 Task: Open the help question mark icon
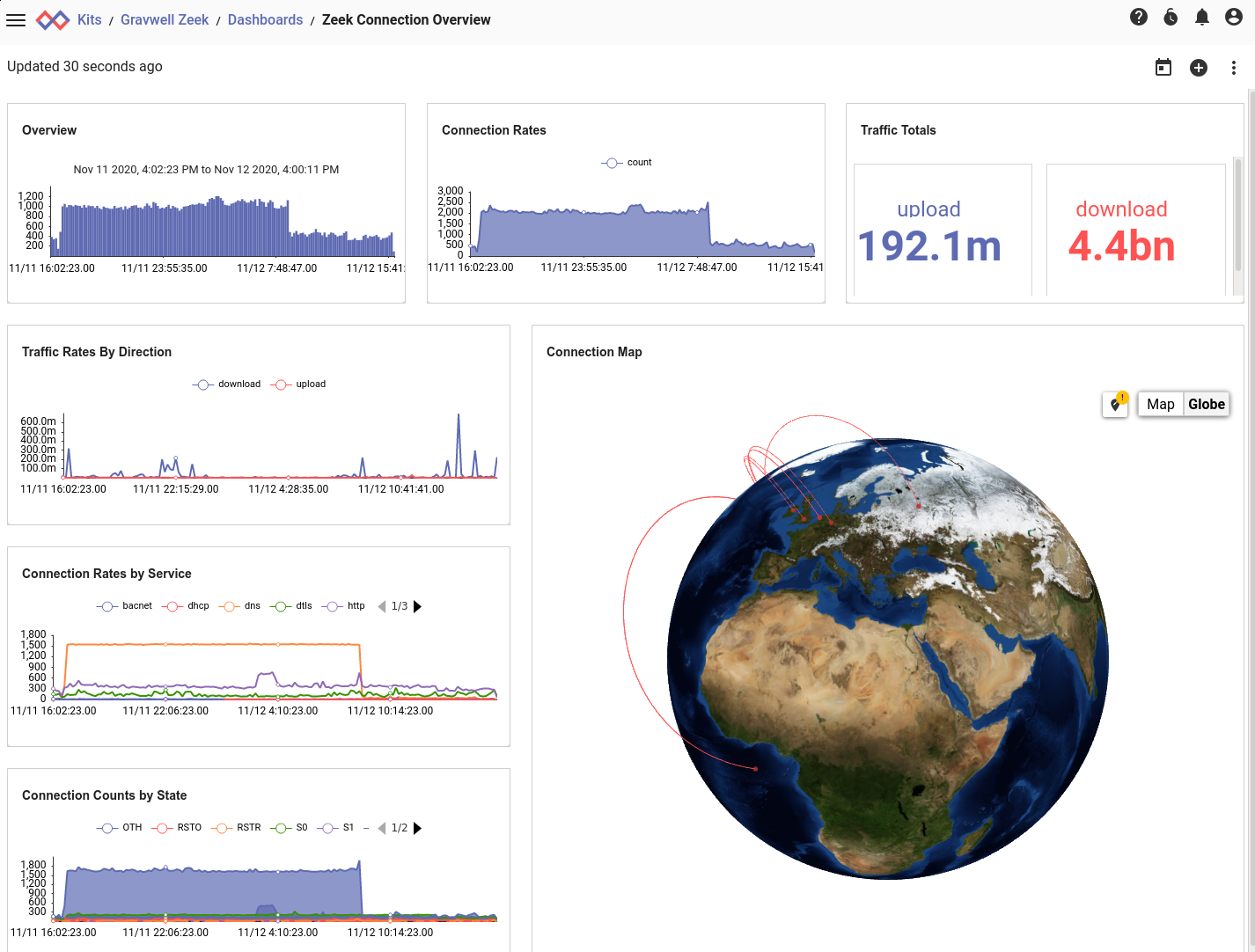(x=1139, y=17)
